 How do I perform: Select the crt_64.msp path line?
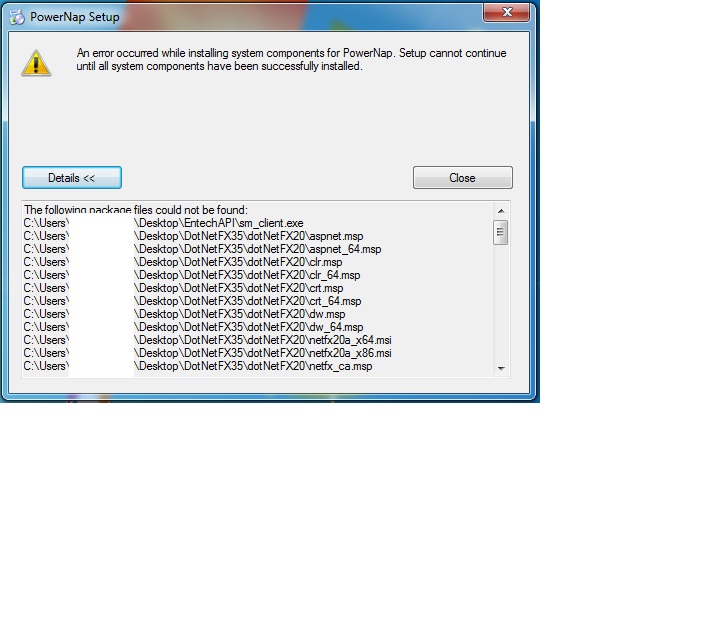point(192,301)
